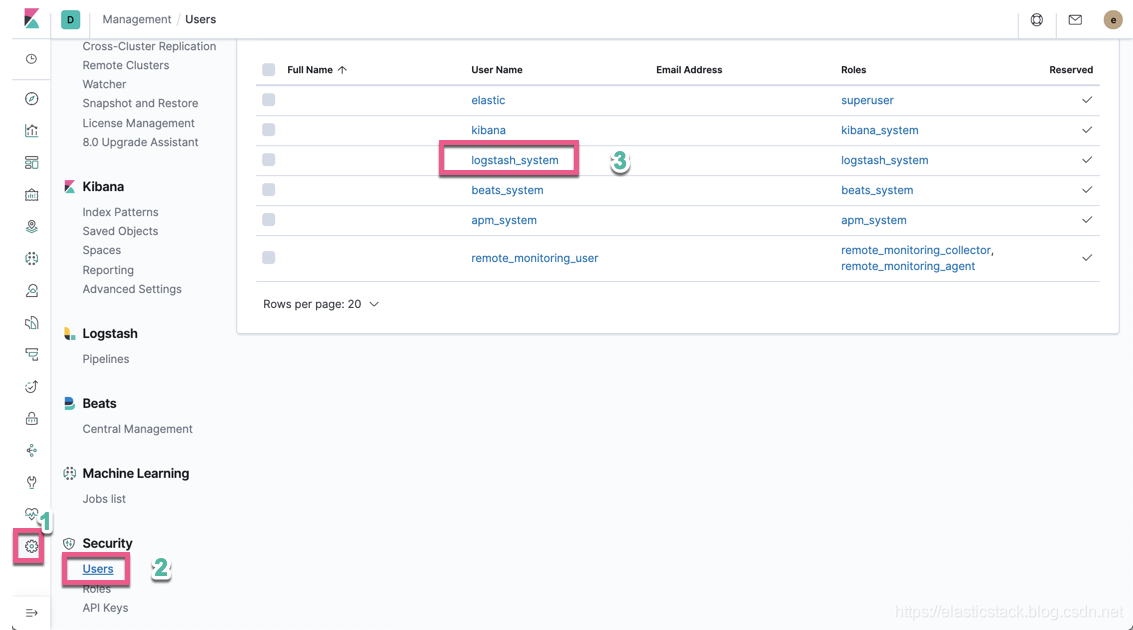Open Remote Clusters menu item

pos(126,65)
